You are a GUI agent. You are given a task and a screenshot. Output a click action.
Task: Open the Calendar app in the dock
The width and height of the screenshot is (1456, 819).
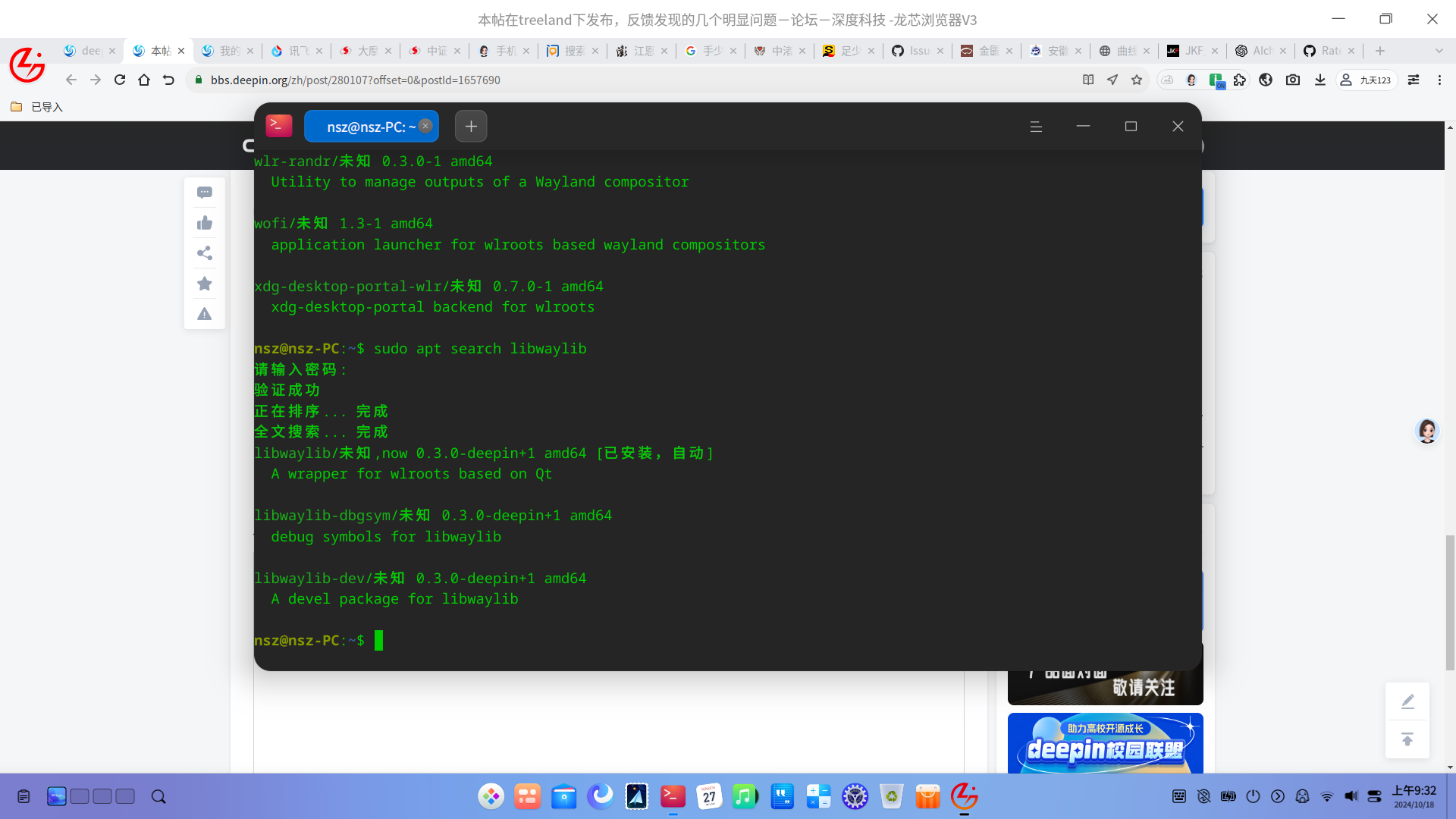point(709,796)
